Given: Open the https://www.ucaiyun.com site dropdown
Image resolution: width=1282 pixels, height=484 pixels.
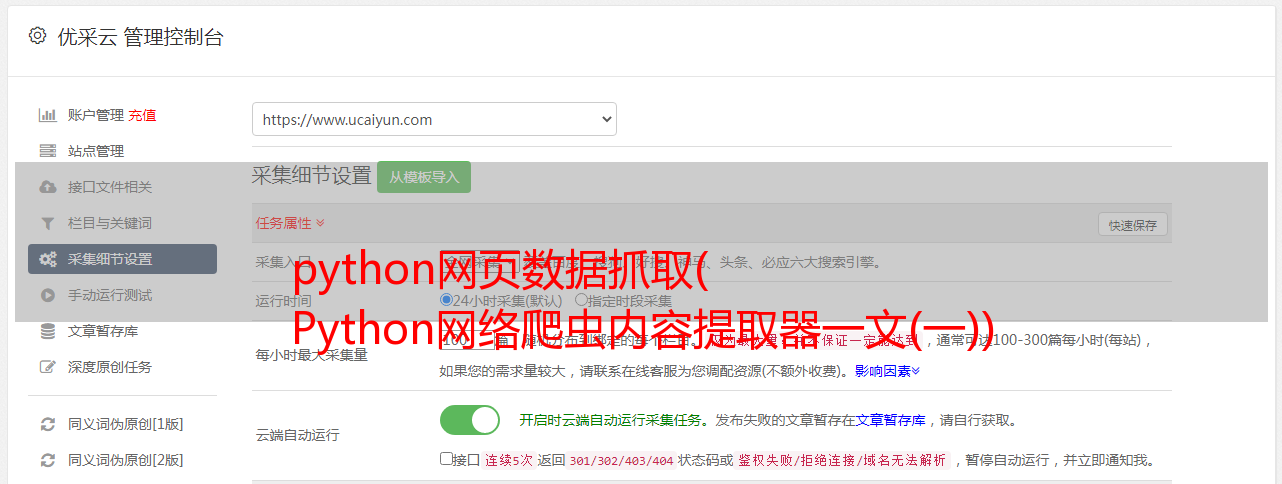Looking at the screenshot, I should 434,119.
